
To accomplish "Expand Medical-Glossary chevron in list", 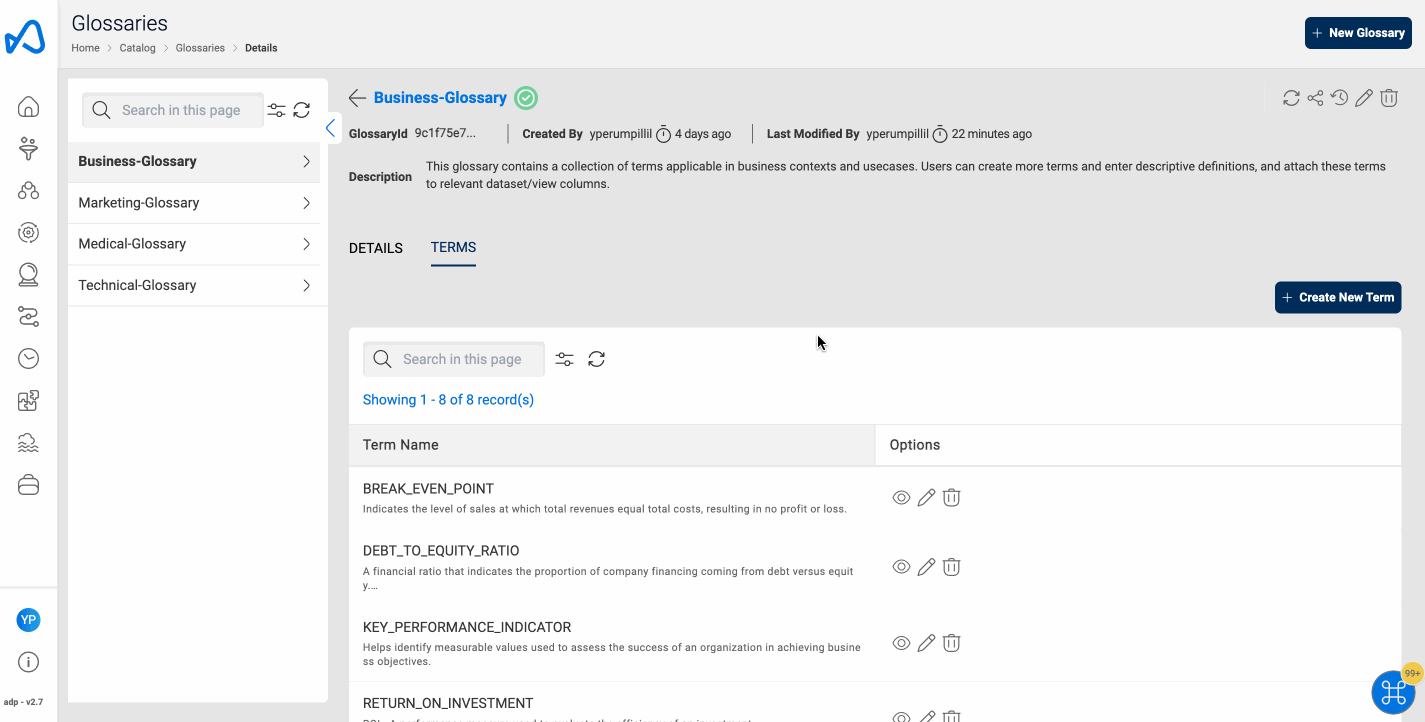I will point(306,244).
